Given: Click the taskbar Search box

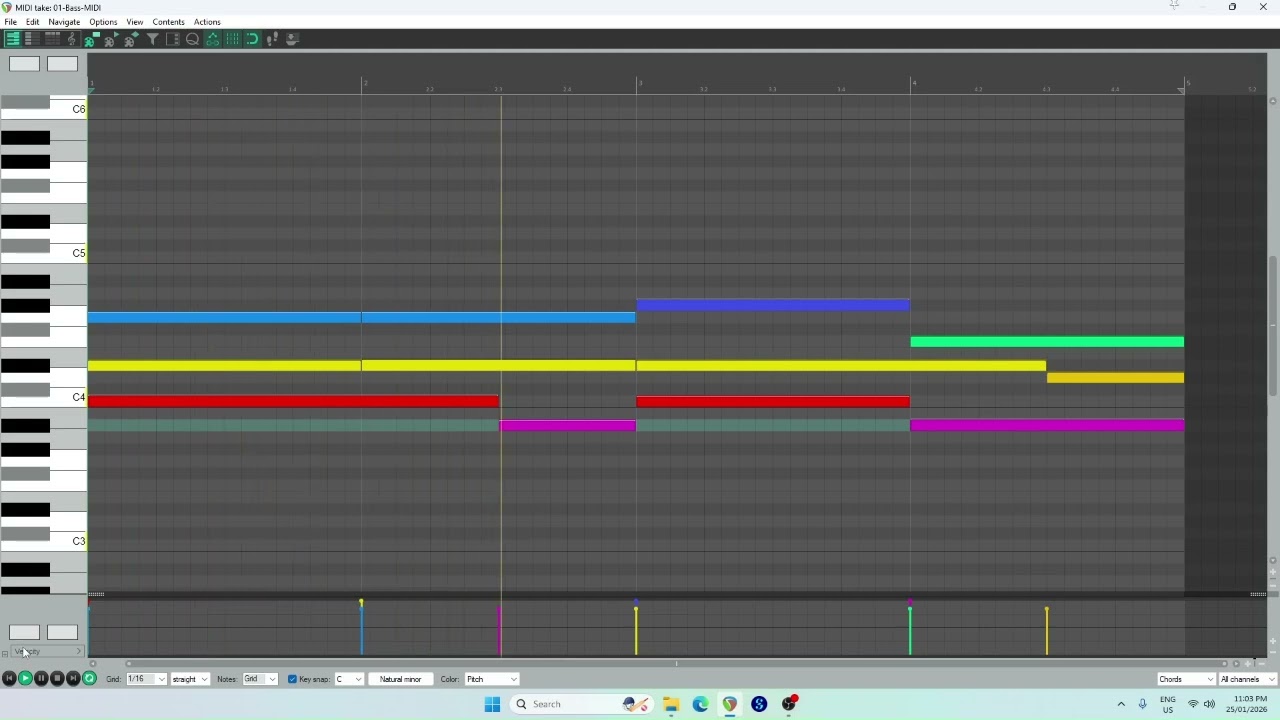Looking at the screenshot, I should [580, 704].
